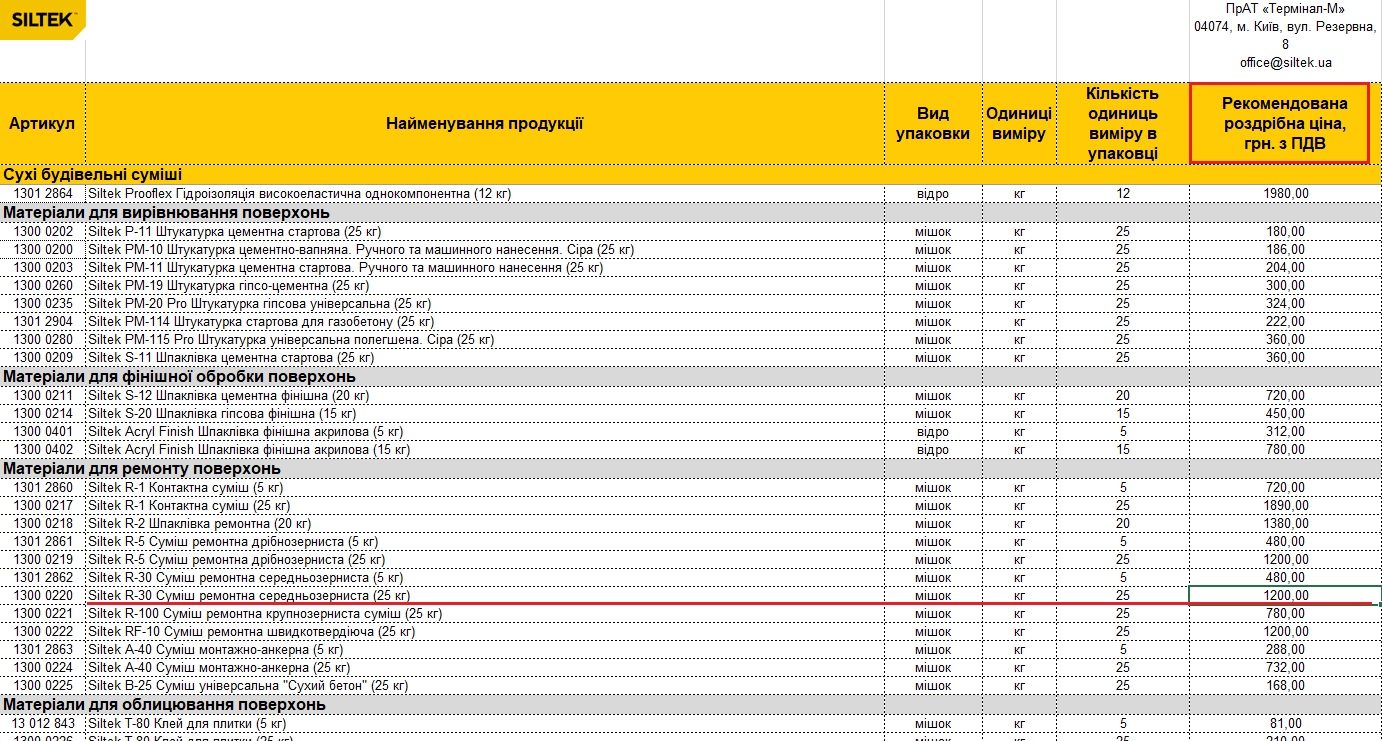This screenshot has height=741, width=1382.
Task: Click article number 1300 0211
Action: coord(43,395)
